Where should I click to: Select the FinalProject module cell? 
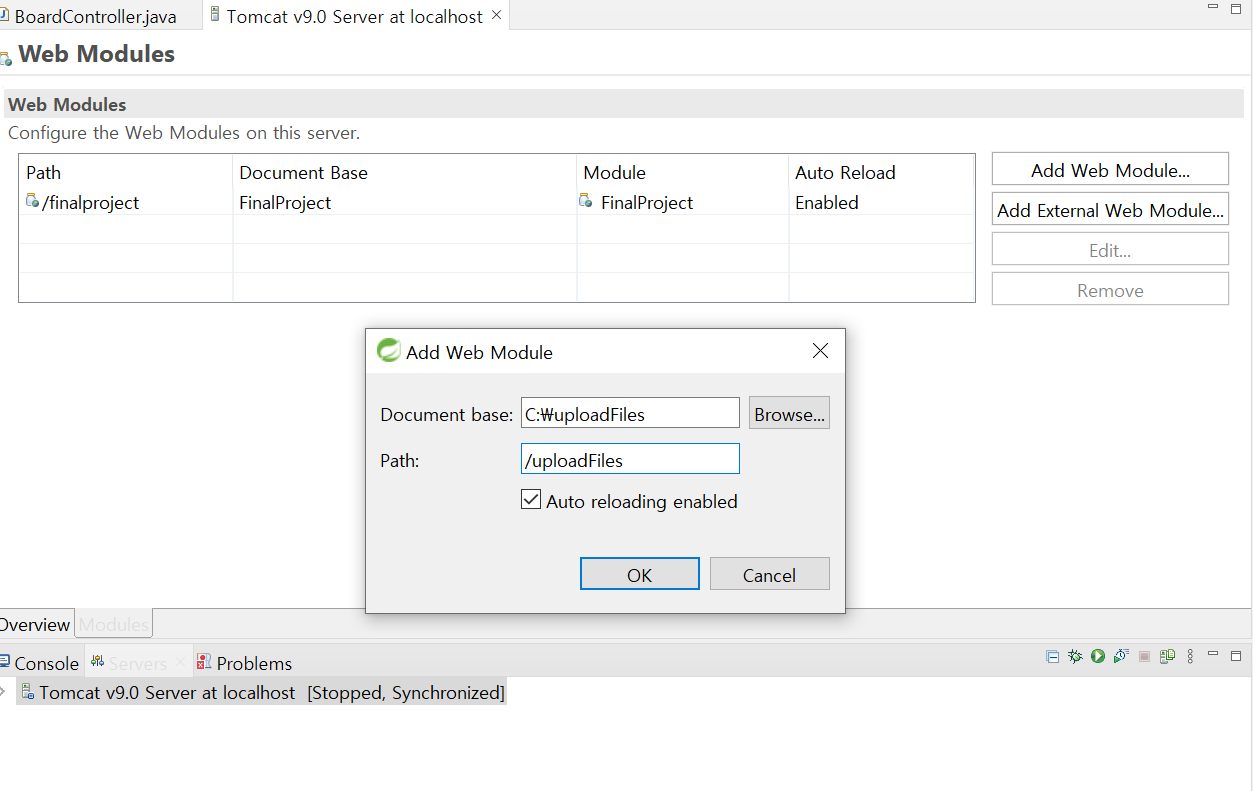point(683,202)
